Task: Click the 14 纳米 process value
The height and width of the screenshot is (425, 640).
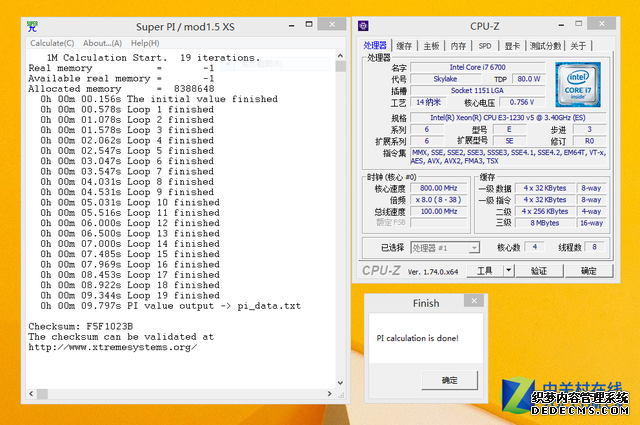Action: point(428,102)
